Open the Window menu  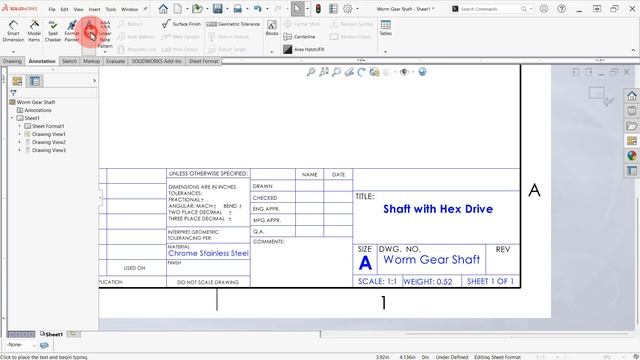[x=129, y=9]
